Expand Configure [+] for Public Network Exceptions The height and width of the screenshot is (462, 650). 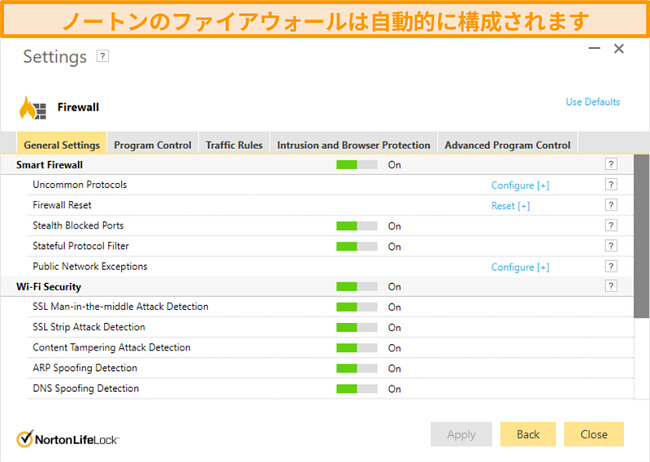520,267
